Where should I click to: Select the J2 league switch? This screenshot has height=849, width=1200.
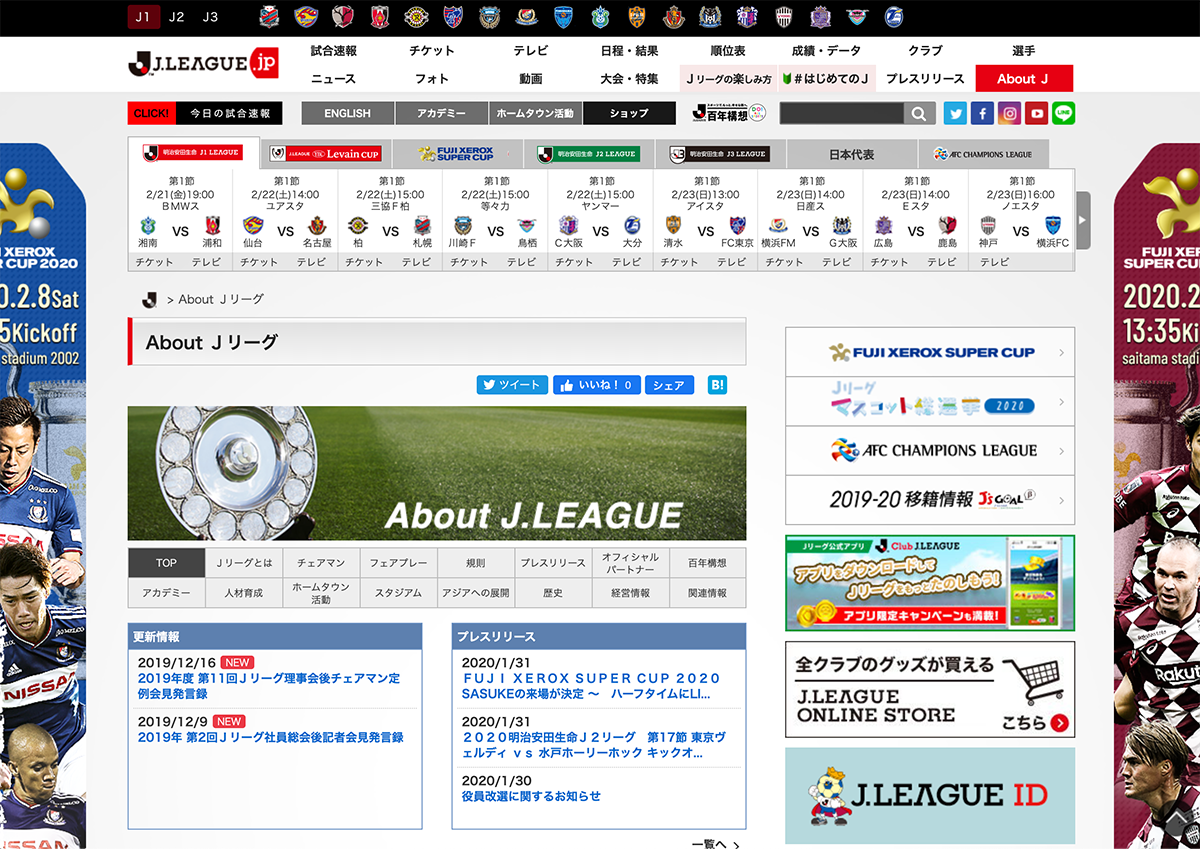(x=176, y=17)
